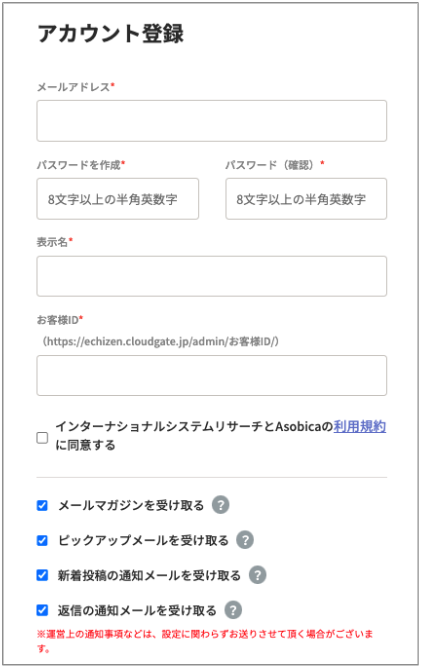
Task: Uncheck 新着投稿の通知メールを受け取る checkbox
Action: pos(42,575)
